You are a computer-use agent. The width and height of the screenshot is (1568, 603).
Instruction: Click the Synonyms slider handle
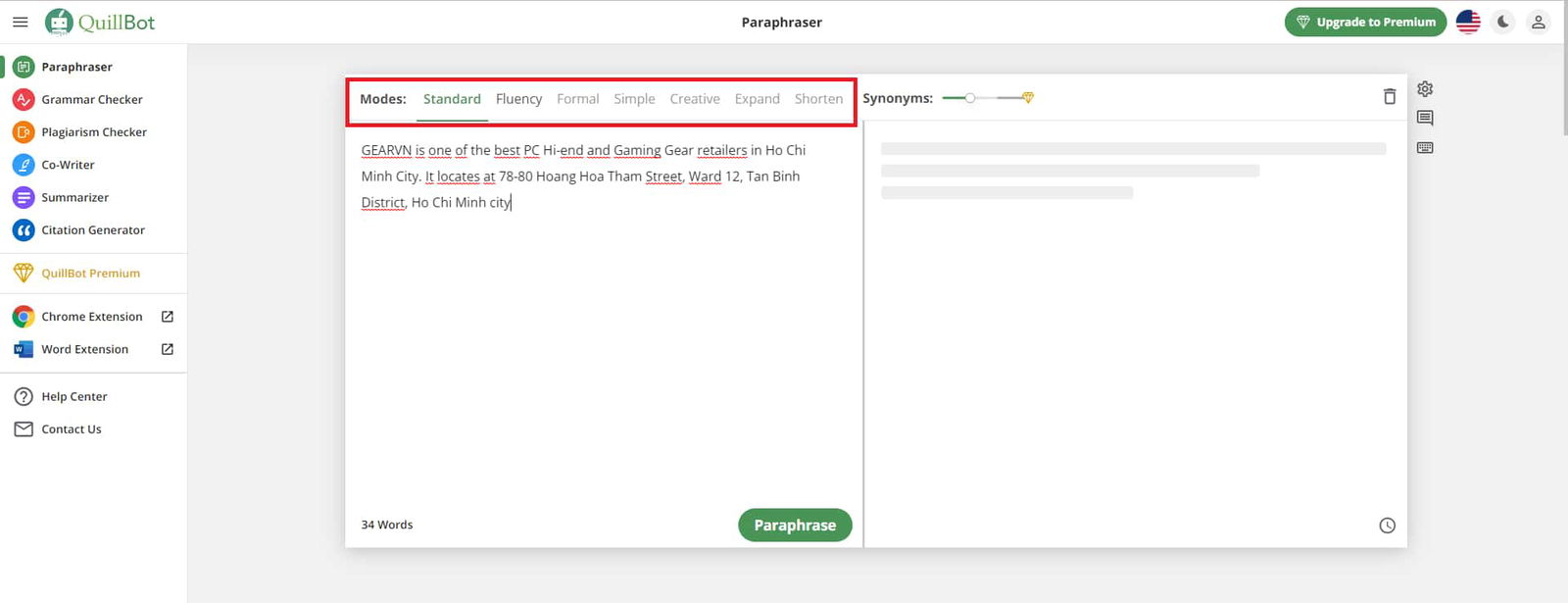pos(970,98)
